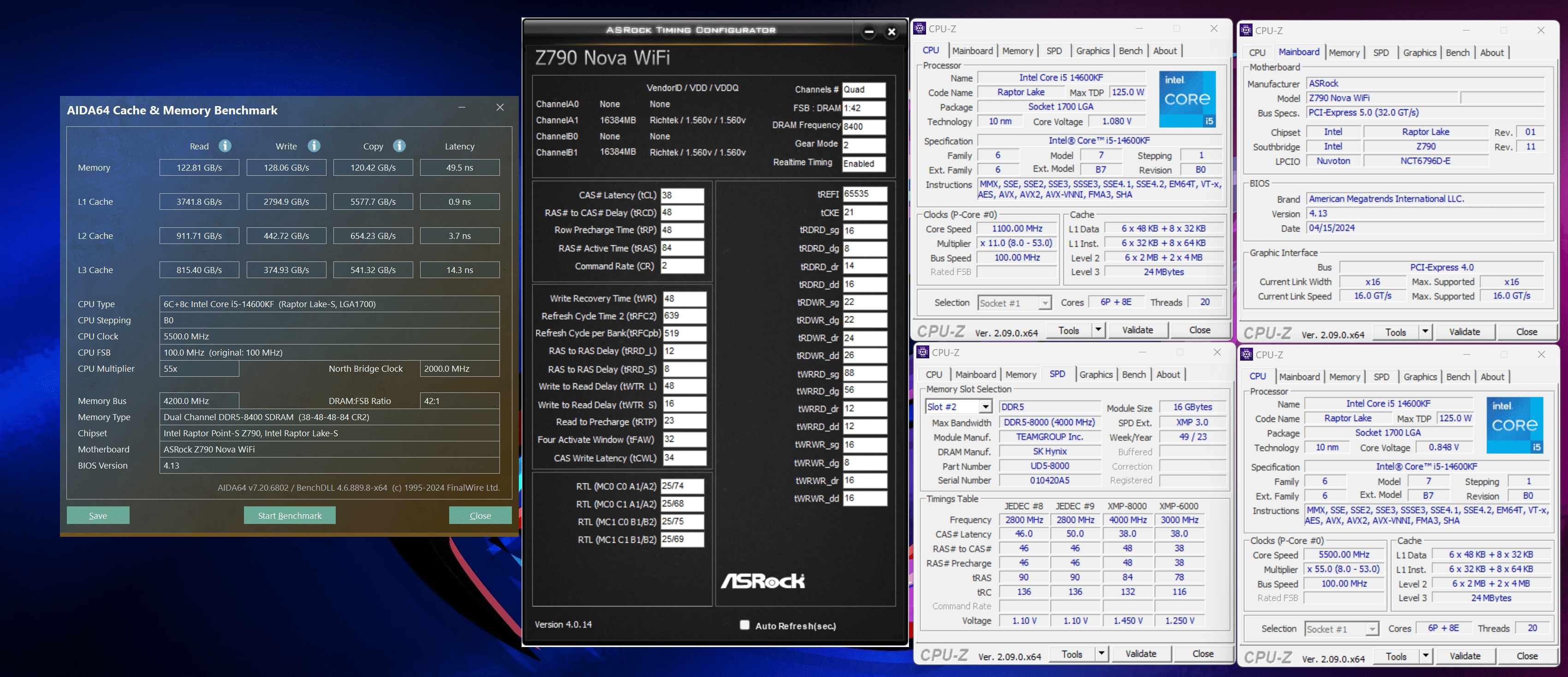Minimize the top-left CPU-Z window
1568x677 pixels.
pyautogui.click(x=1139, y=29)
